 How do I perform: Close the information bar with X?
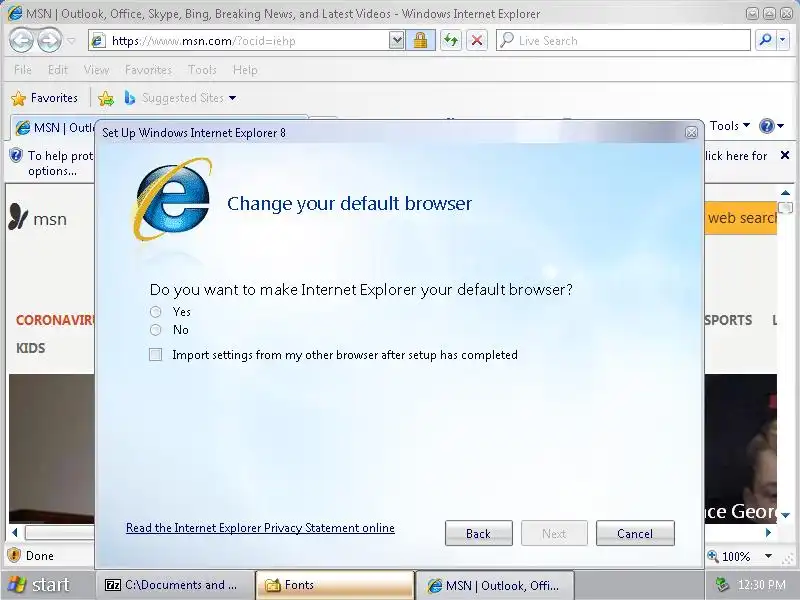[785, 155]
